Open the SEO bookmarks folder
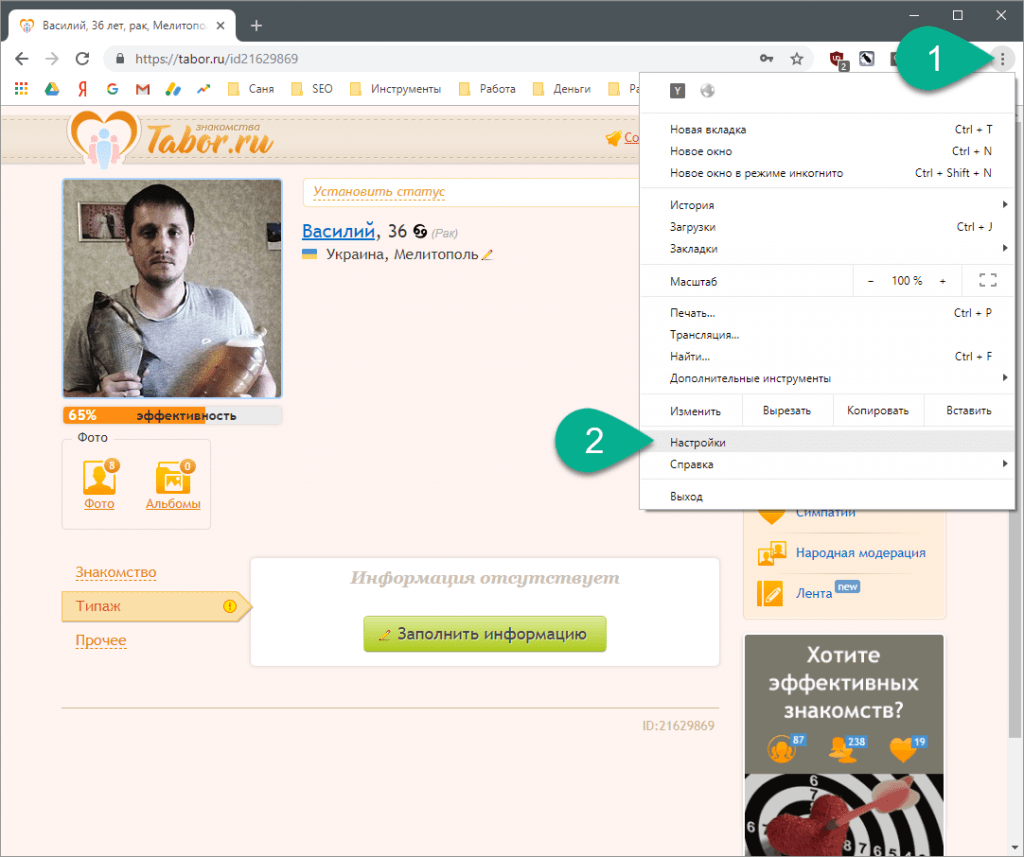The height and width of the screenshot is (857, 1024). (x=312, y=89)
